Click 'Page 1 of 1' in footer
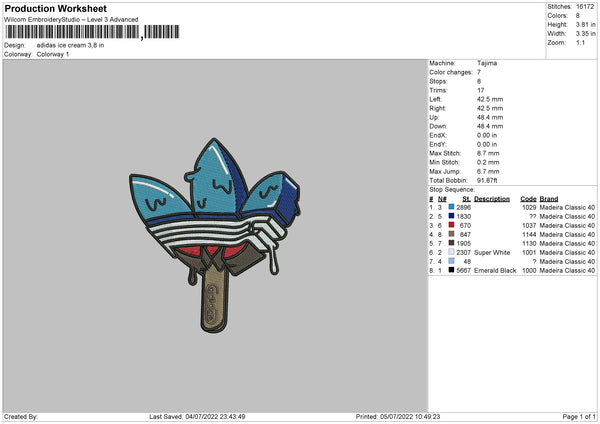 tap(579, 416)
